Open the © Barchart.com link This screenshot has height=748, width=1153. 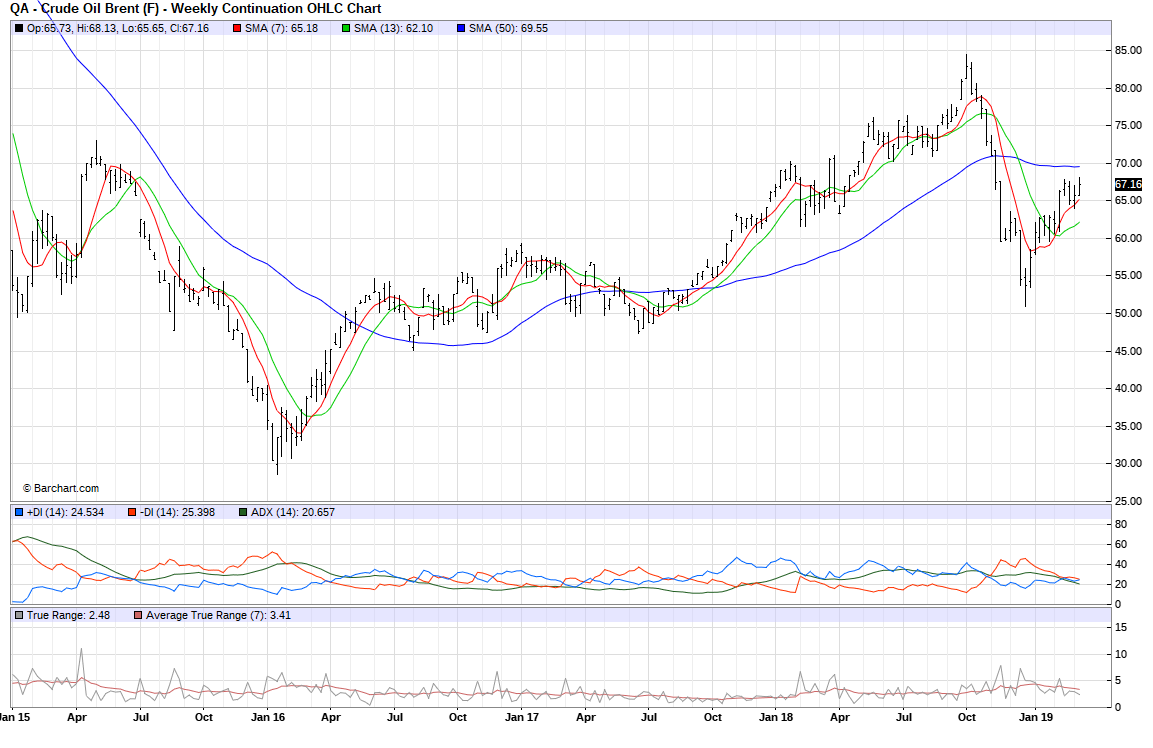click(x=61, y=488)
